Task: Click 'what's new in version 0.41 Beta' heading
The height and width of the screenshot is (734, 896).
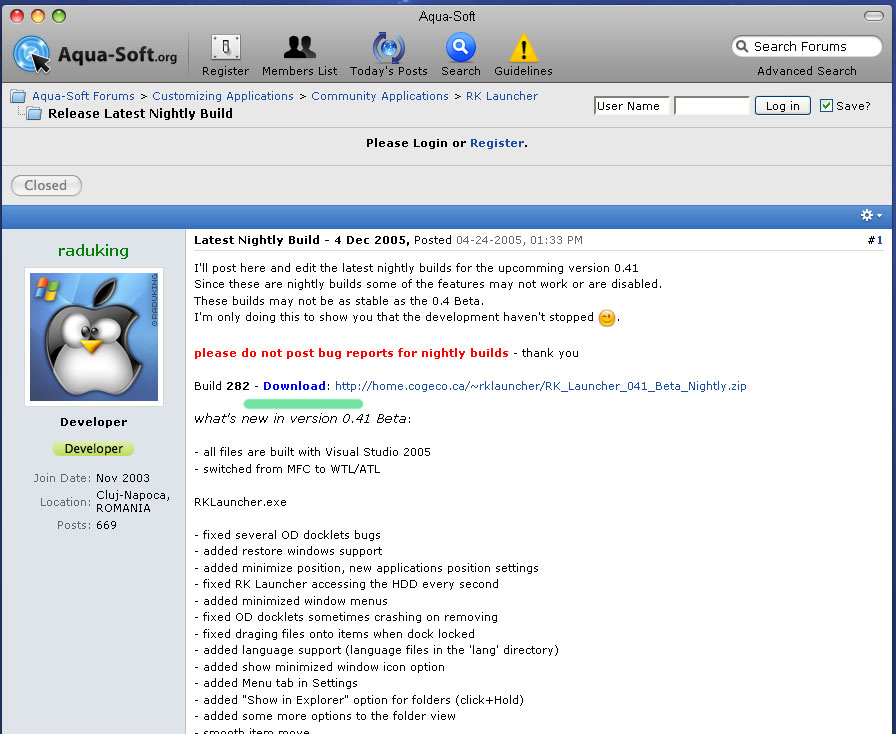Action: (302, 418)
